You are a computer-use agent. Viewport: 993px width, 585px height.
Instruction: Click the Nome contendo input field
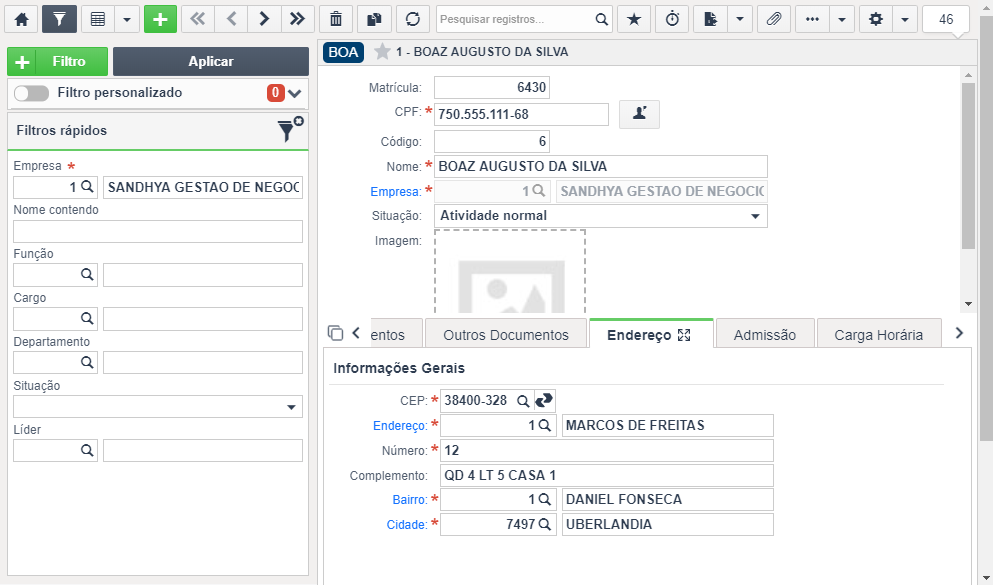click(158, 232)
